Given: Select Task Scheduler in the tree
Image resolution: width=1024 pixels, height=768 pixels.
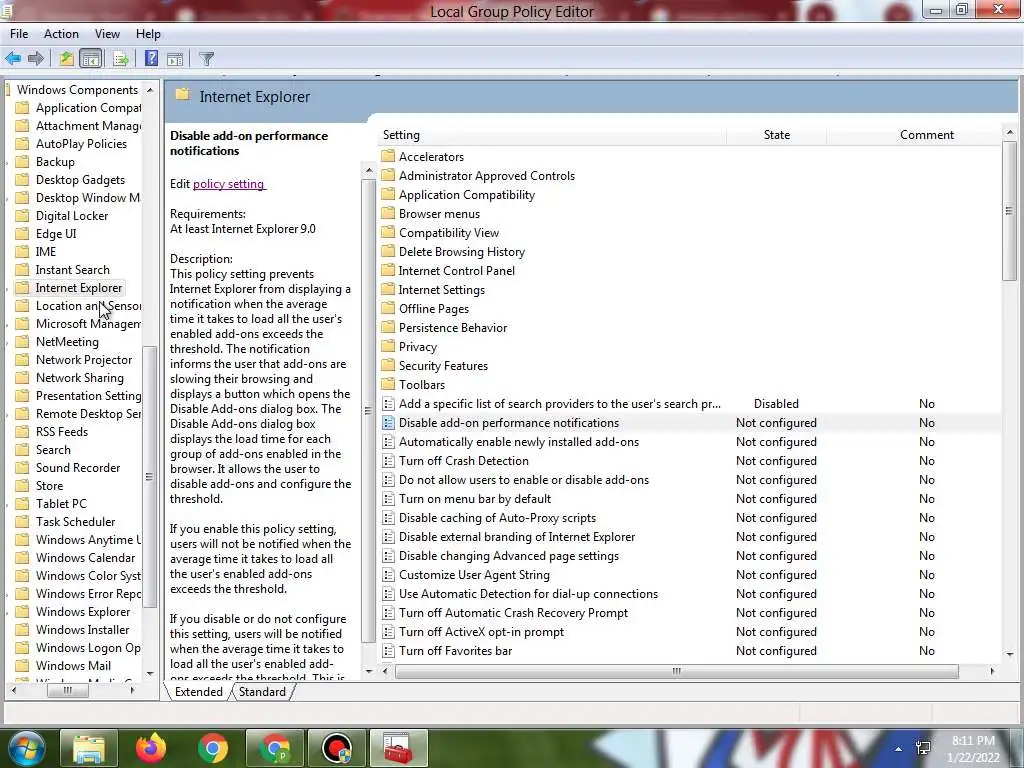Looking at the screenshot, I should (x=75, y=522).
